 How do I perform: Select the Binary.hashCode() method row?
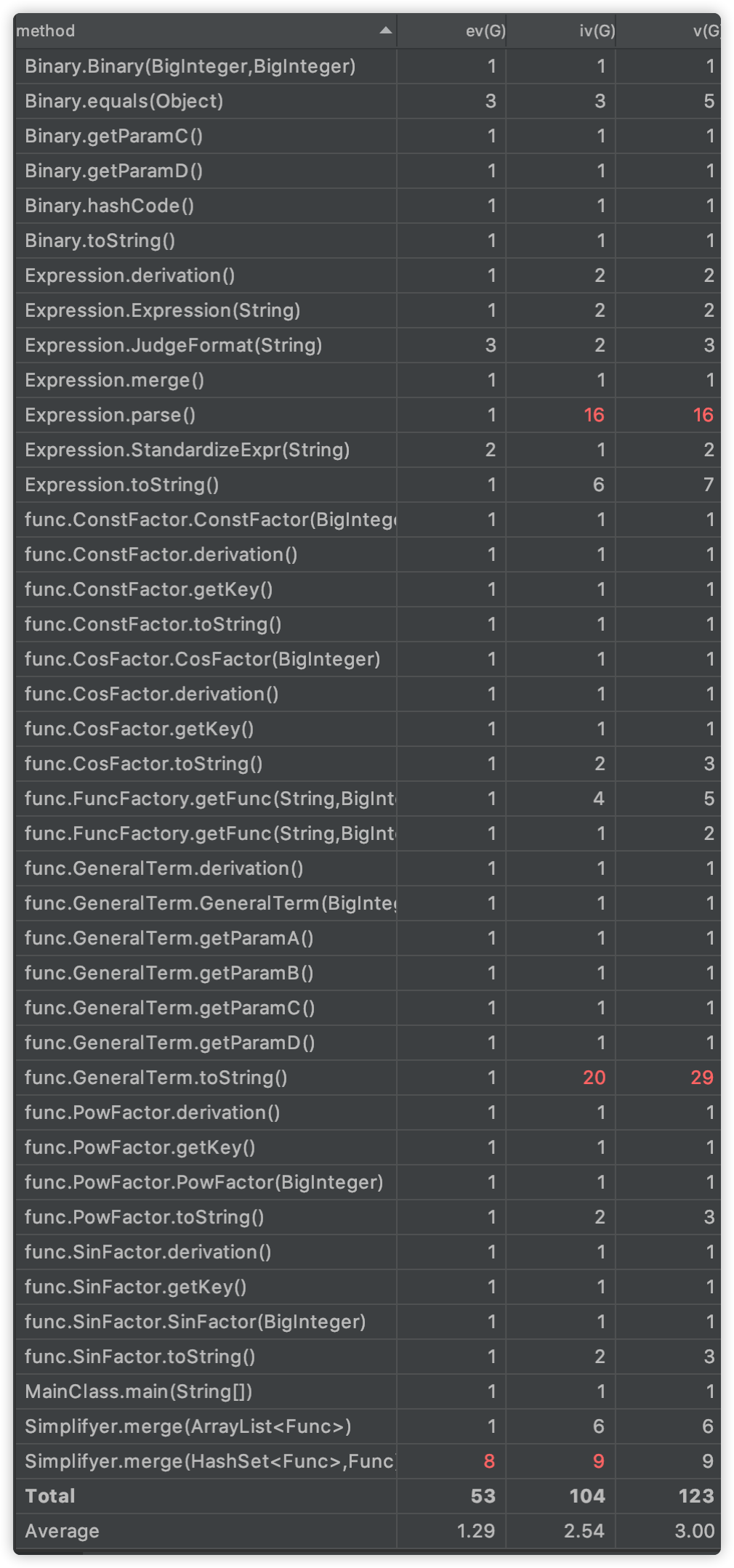point(367,206)
